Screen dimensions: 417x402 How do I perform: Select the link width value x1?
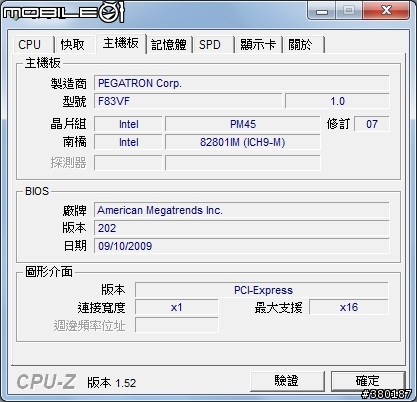(177, 307)
